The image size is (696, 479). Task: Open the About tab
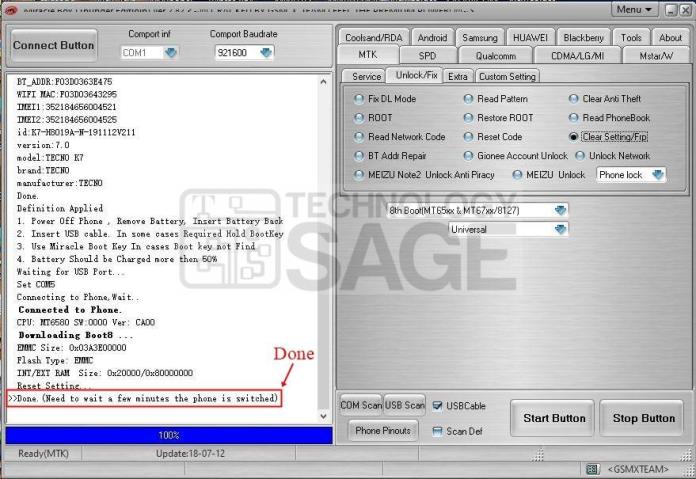point(670,38)
